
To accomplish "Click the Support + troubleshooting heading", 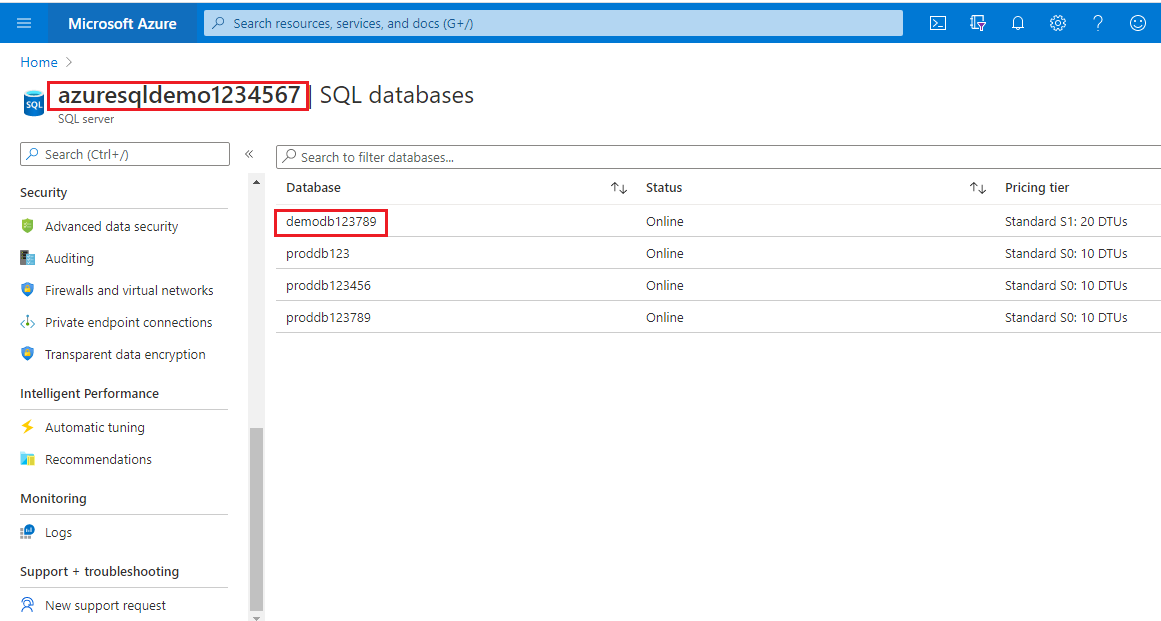I will 99,571.
